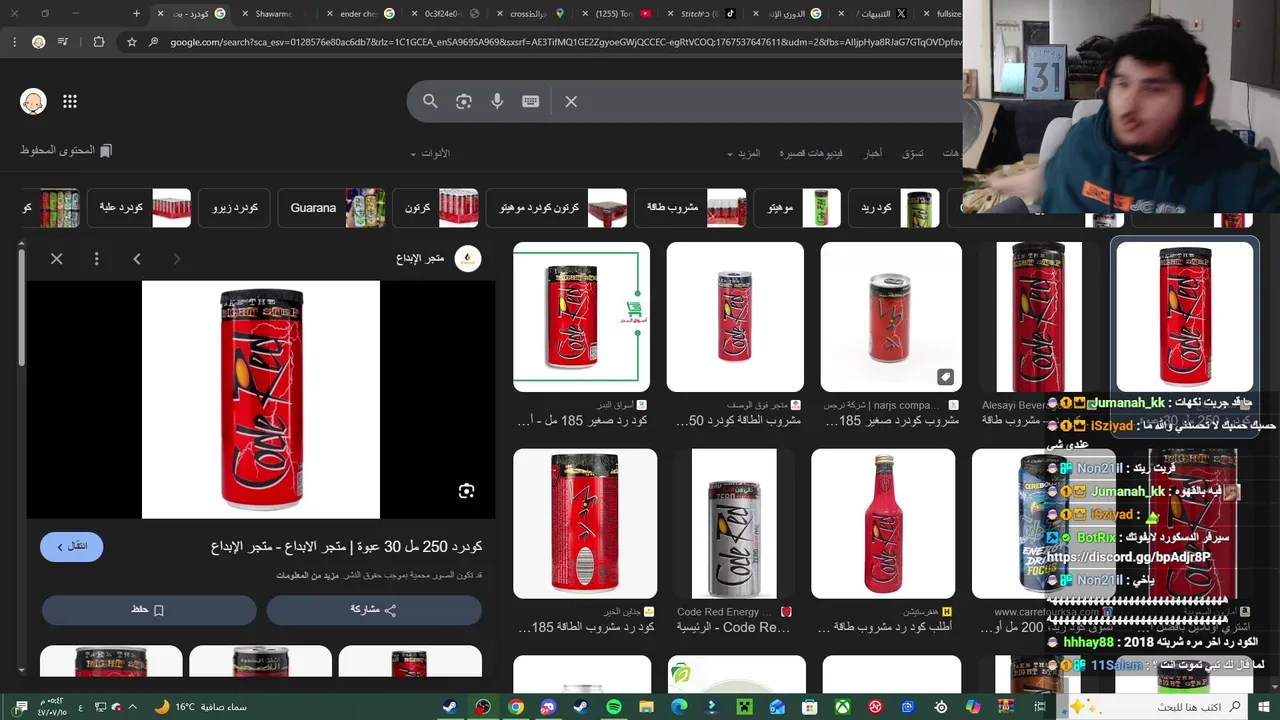Select the Guarana suggestion chip

coord(331,208)
